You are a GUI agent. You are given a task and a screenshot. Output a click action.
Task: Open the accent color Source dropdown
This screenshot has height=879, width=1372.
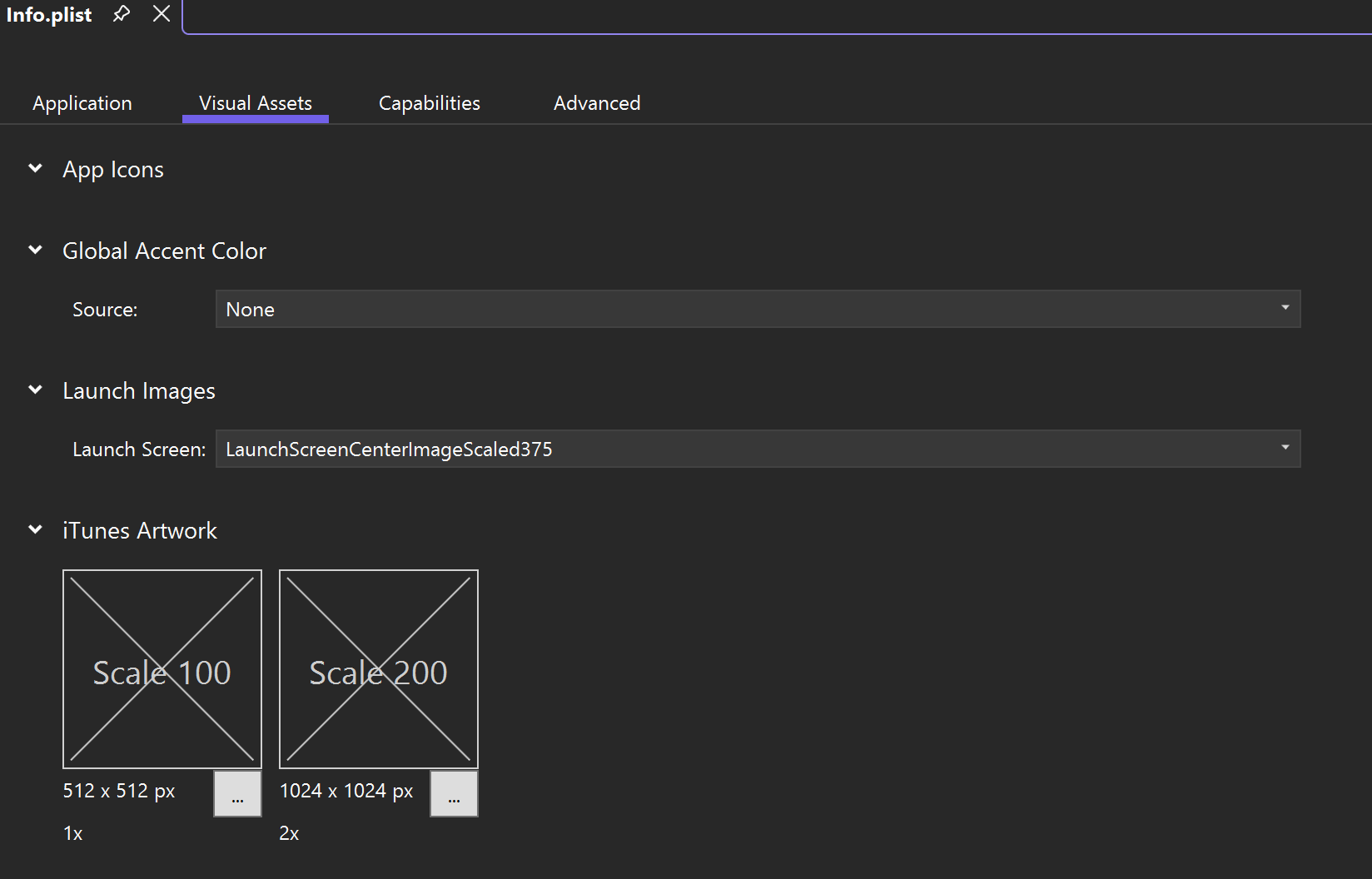(1285, 309)
